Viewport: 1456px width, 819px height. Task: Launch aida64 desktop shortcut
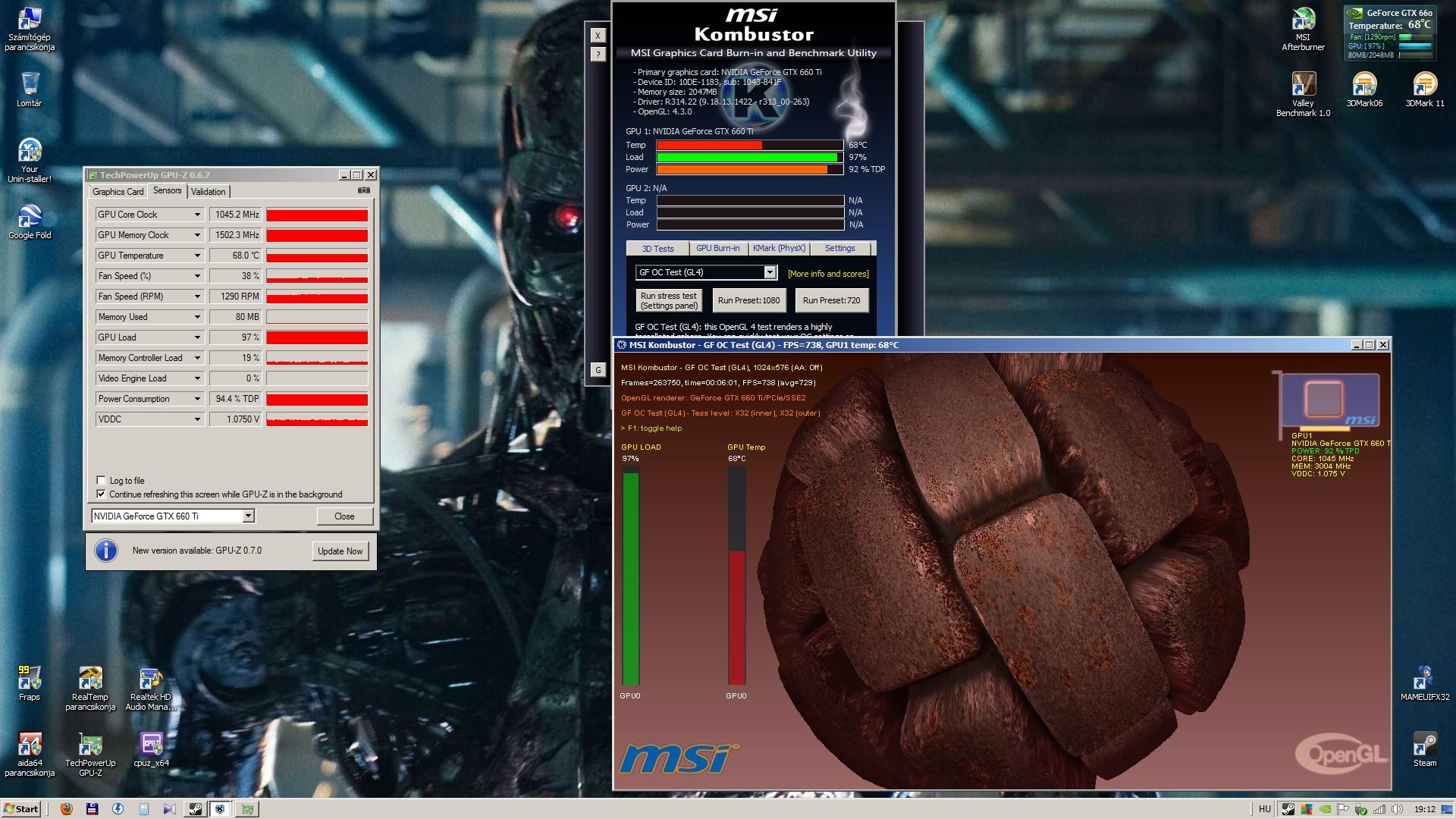tap(30, 755)
